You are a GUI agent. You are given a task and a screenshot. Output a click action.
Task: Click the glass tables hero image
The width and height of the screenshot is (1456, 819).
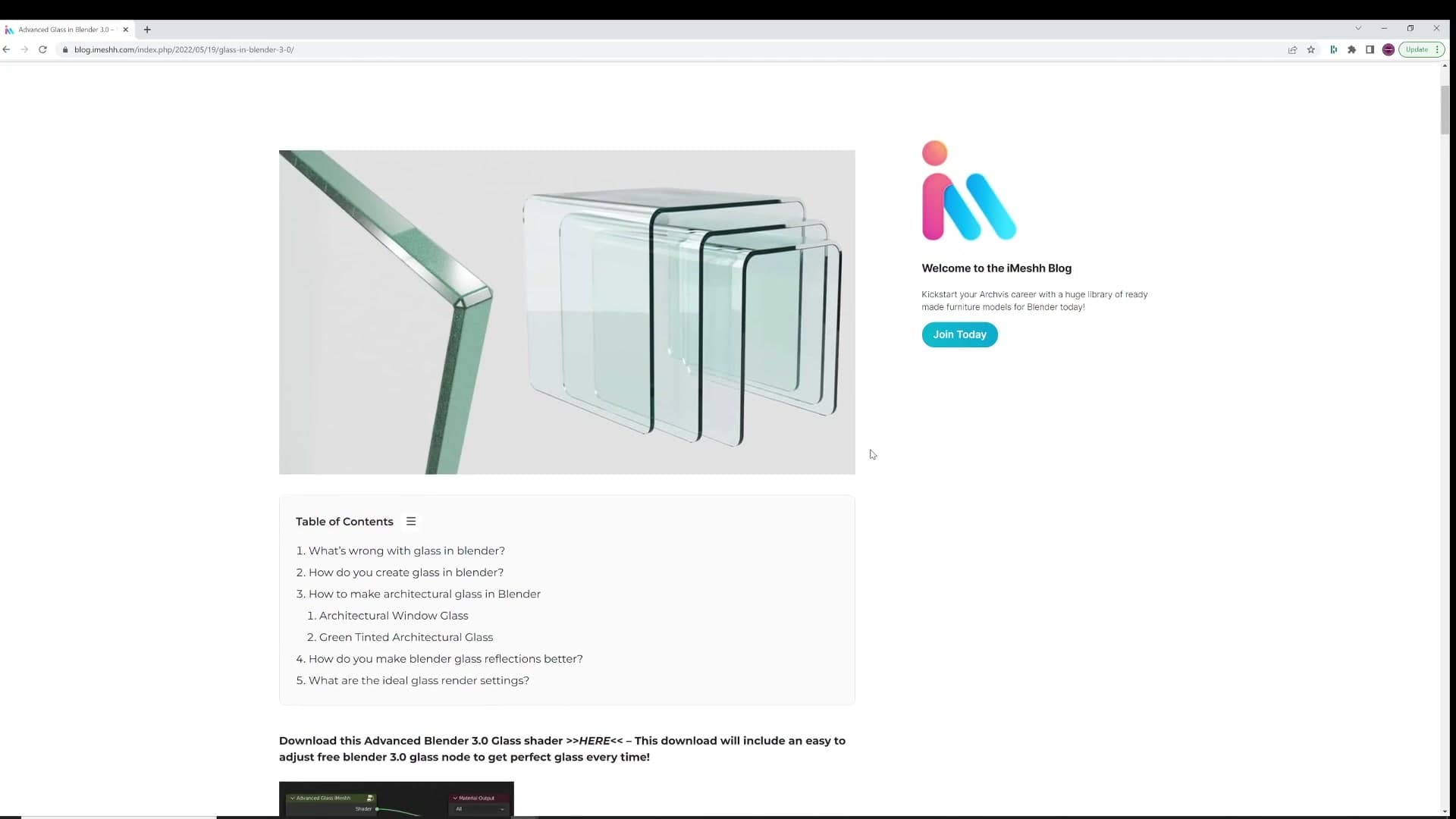566,312
